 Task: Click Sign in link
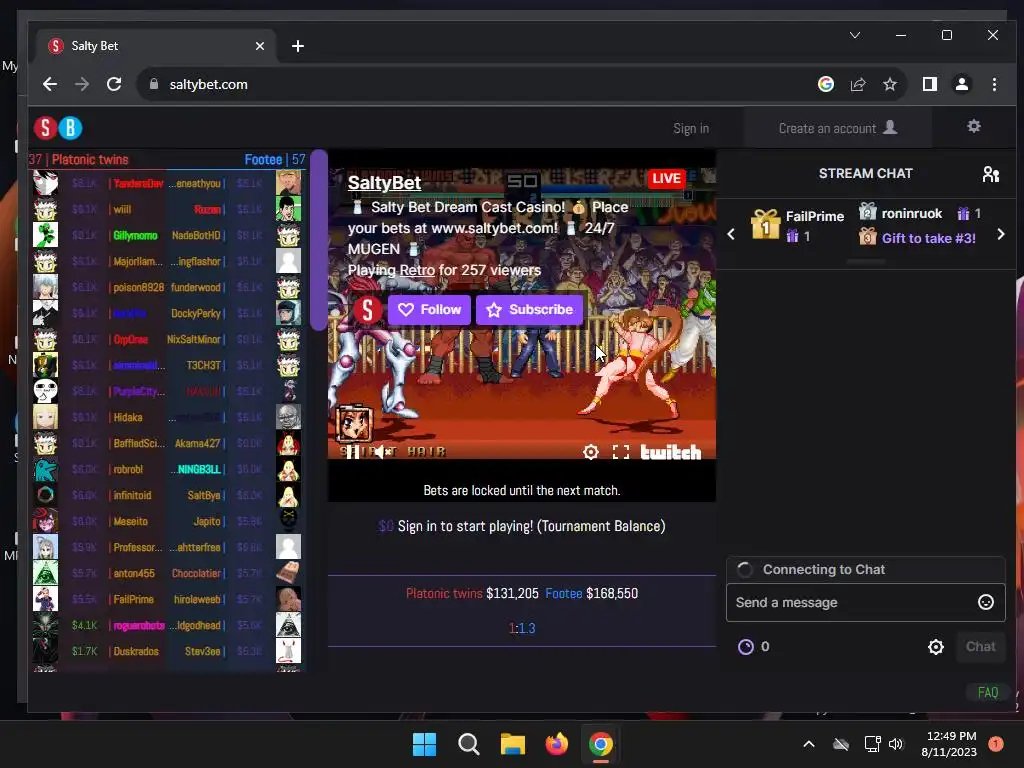pos(691,128)
